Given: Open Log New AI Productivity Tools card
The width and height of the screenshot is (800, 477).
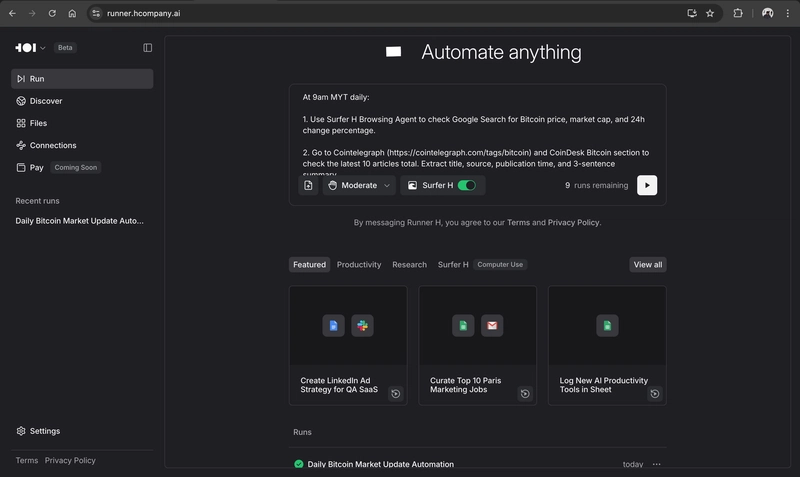Looking at the screenshot, I should click(x=607, y=345).
